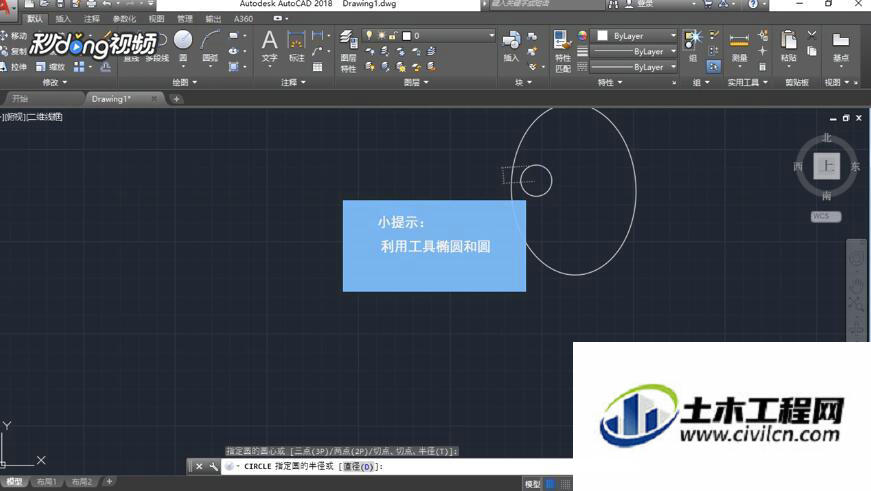Click the Array tool icon in Modify panel
Screen dimensions: 871x491
[x=79, y=67]
